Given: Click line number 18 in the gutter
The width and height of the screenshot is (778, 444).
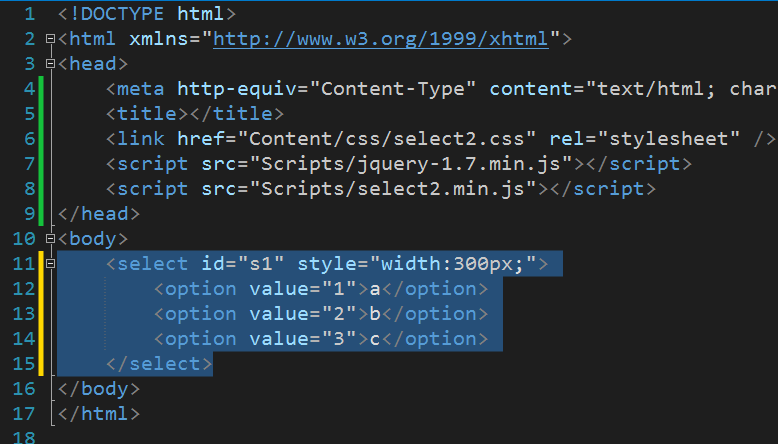Looking at the screenshot, I should 24,438.
